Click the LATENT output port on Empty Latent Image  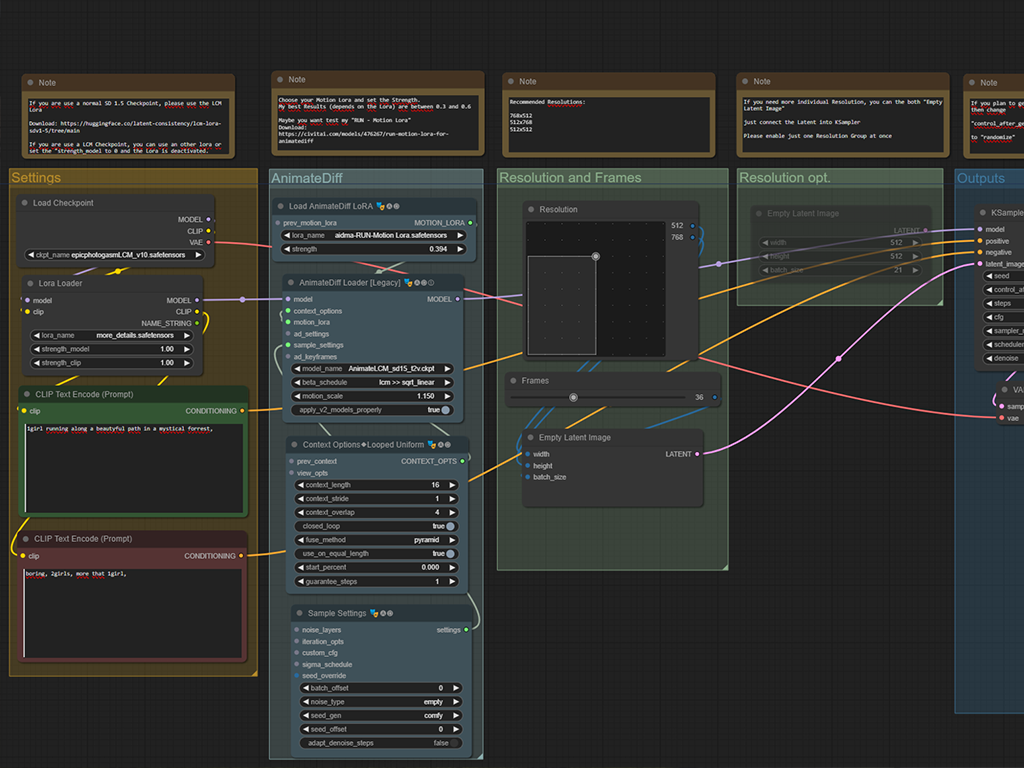[697, 454]
